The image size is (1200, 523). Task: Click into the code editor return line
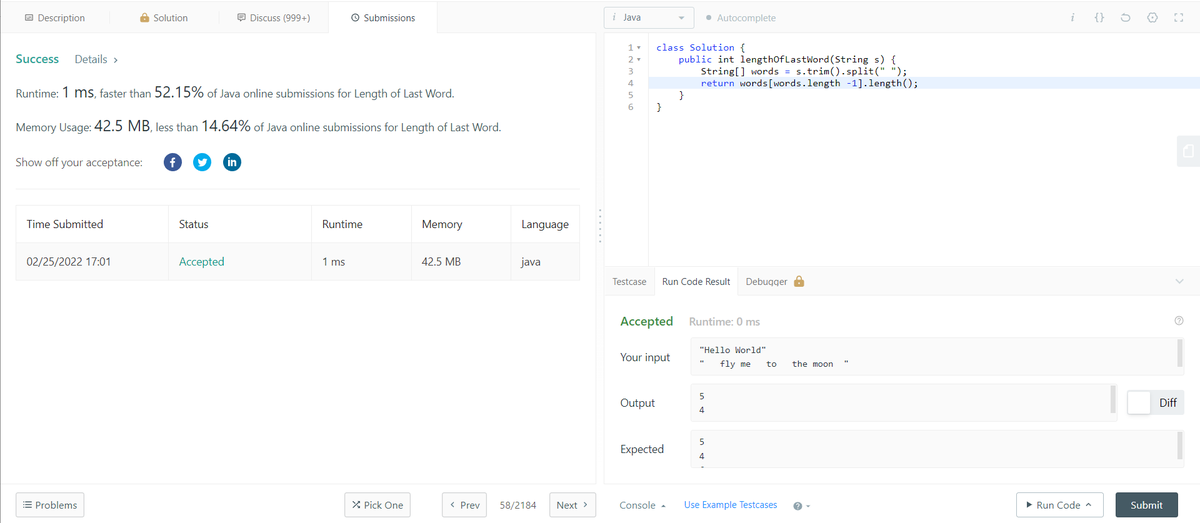click(809, 84)
